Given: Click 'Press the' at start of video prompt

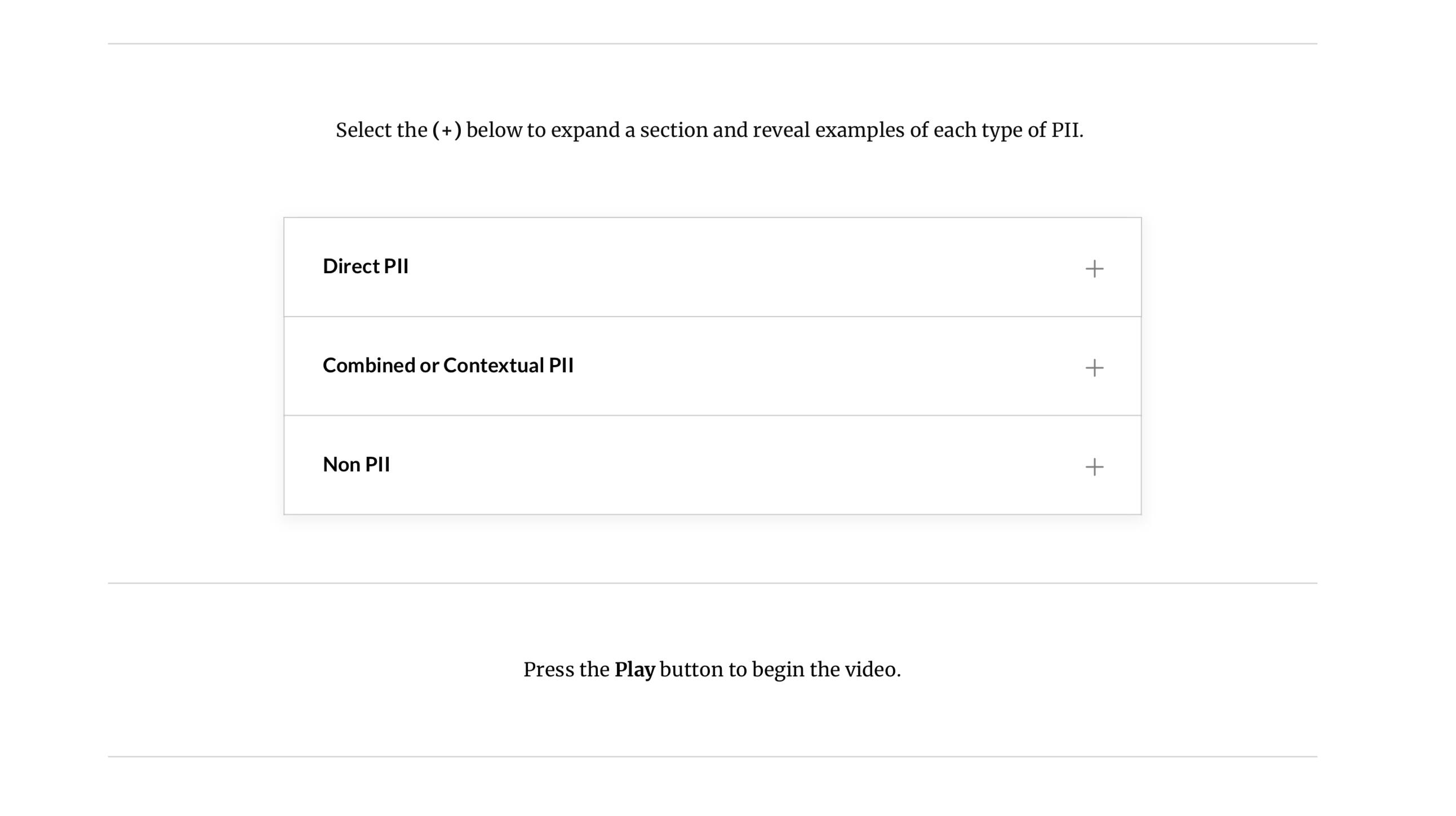Looking at the screenshot, I should point(566,670).
